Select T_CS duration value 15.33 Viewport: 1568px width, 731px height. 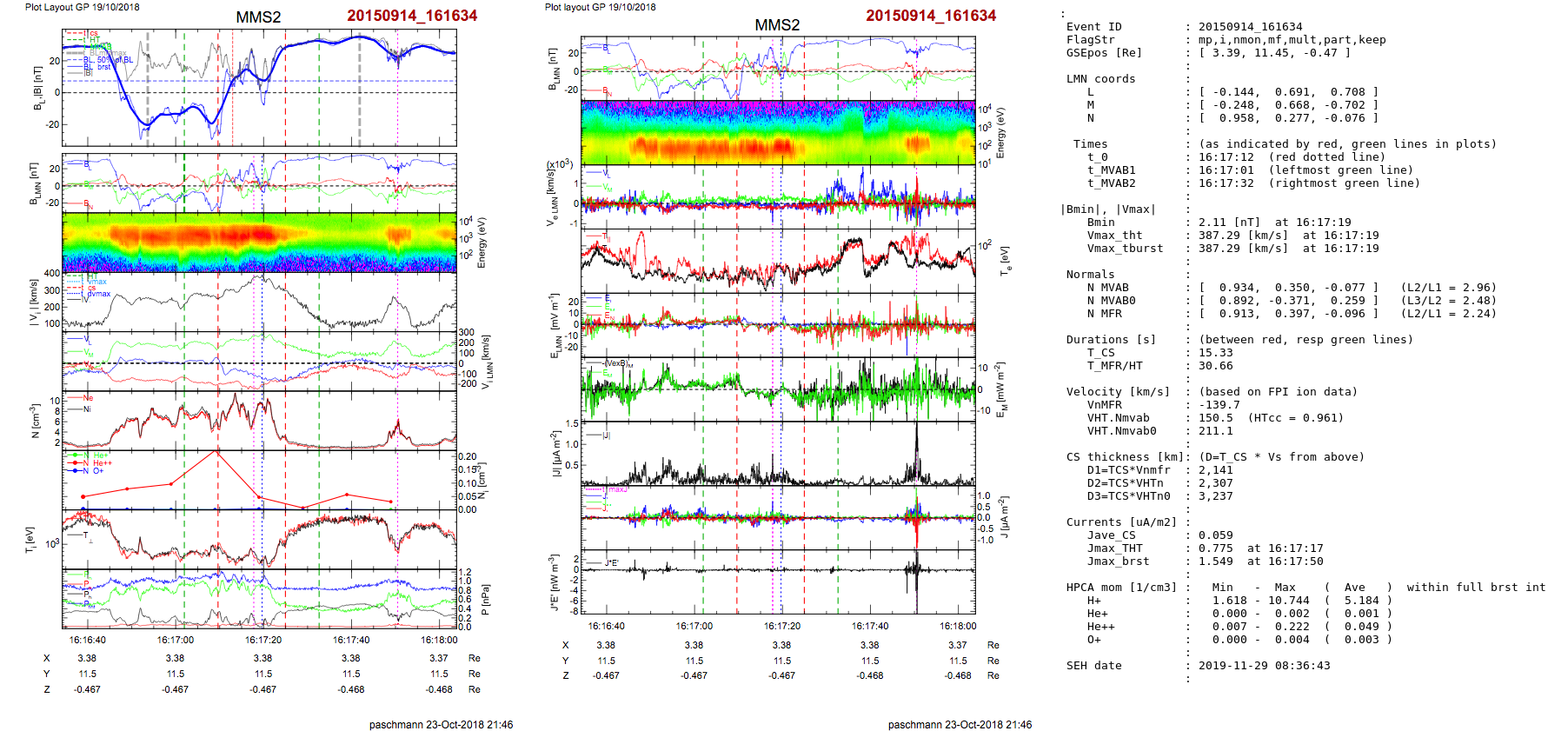click(1216, 353)
